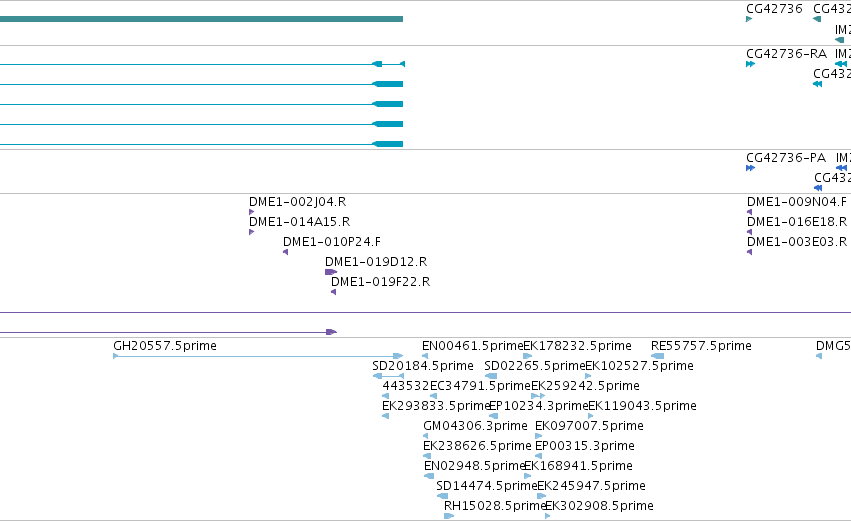Select the EK097007.5prime EST label
Screen dimensions: 851x521
[589, 427]
